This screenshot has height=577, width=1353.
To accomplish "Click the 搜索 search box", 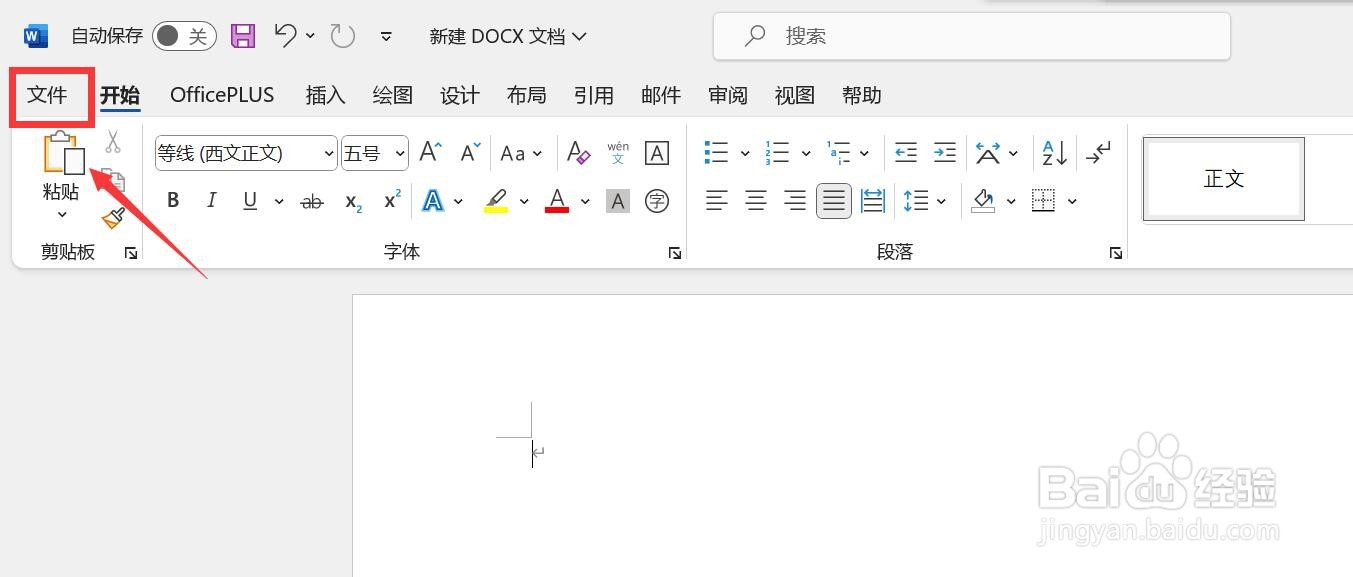I will pos(970,35).
